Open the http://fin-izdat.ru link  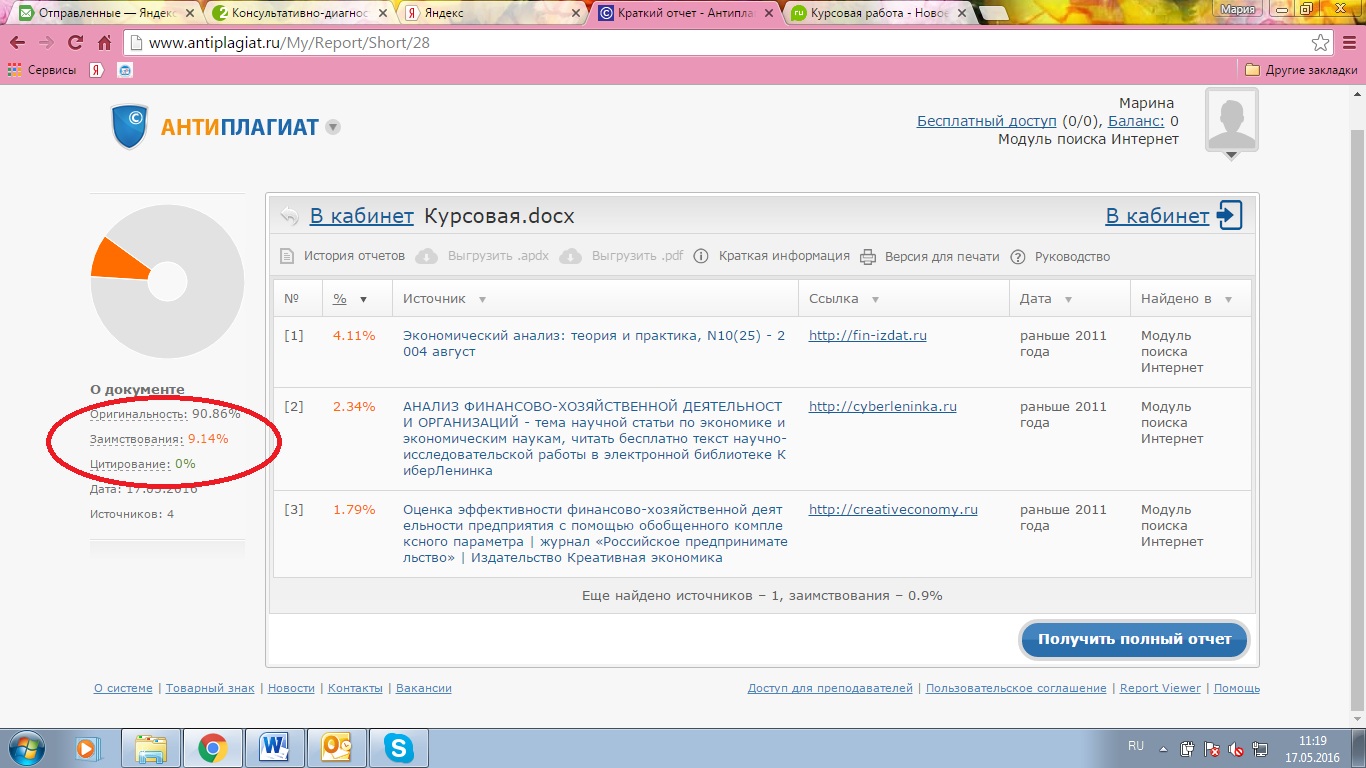[x=867, y=336]
